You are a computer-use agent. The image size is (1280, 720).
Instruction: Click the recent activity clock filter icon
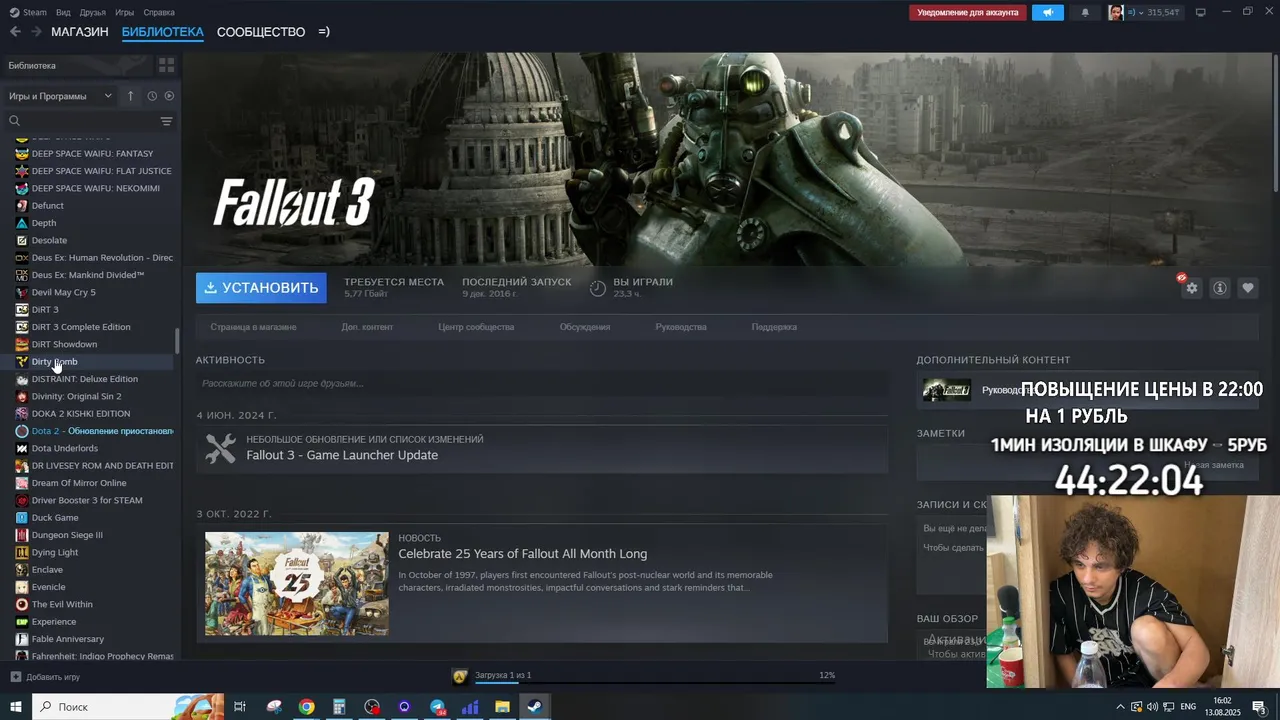152,96
